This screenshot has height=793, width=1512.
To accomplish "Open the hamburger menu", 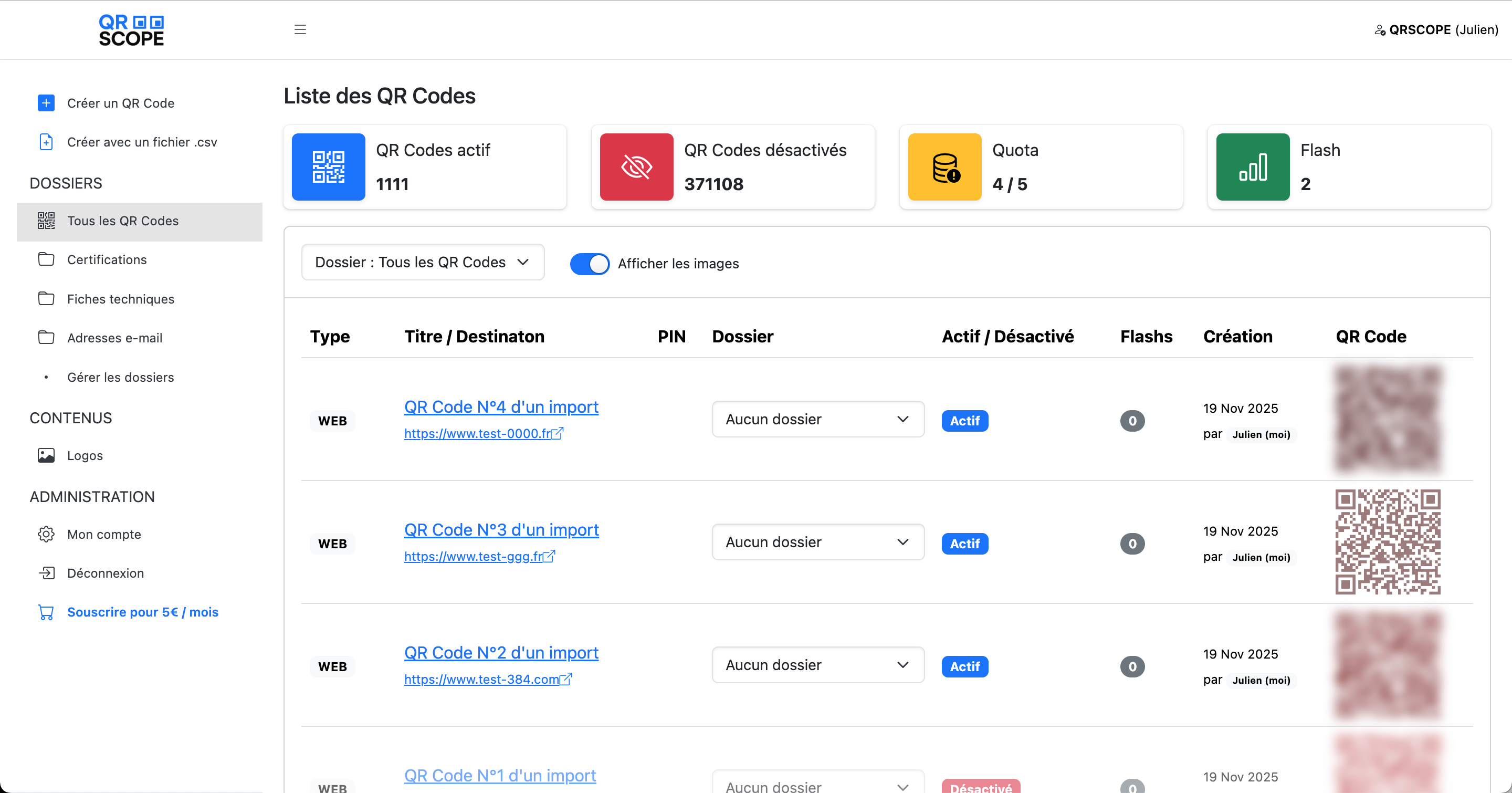I will 300,29.
